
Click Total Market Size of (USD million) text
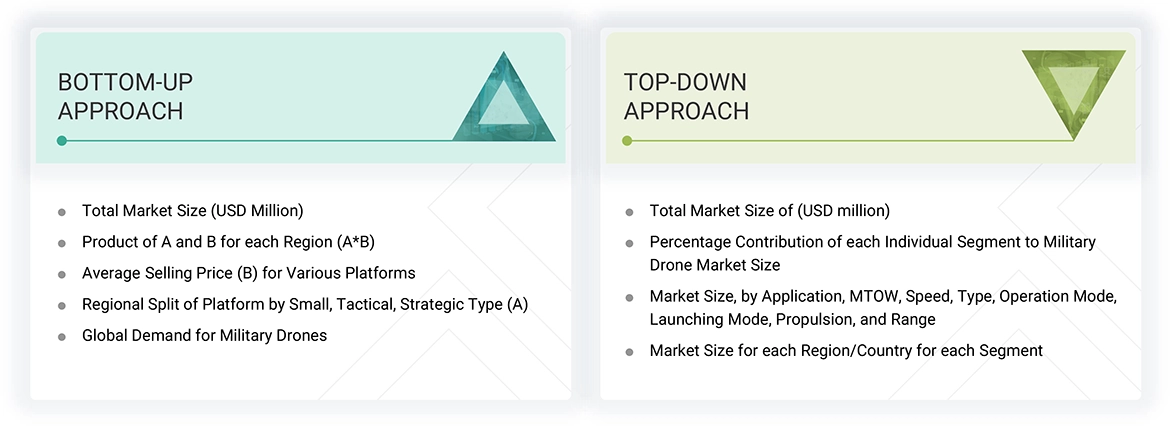tap(769, 211)
